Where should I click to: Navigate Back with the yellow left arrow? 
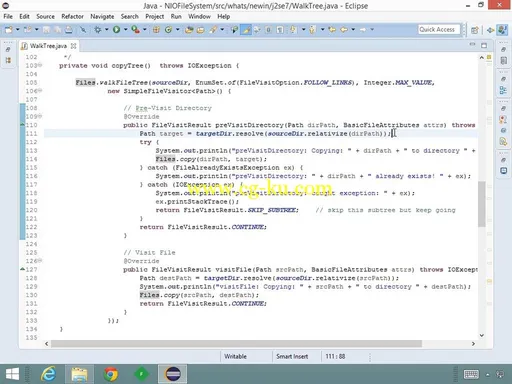pos(344,30)
